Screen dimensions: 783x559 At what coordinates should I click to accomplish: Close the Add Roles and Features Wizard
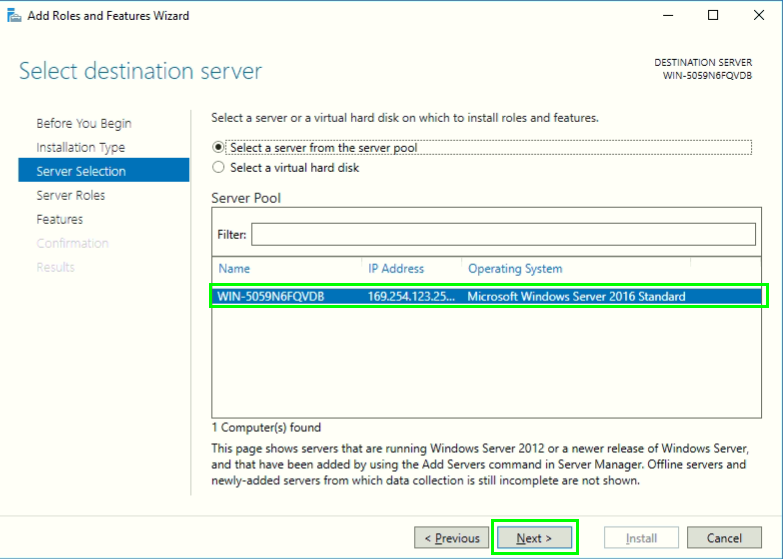tap(759, 15)
